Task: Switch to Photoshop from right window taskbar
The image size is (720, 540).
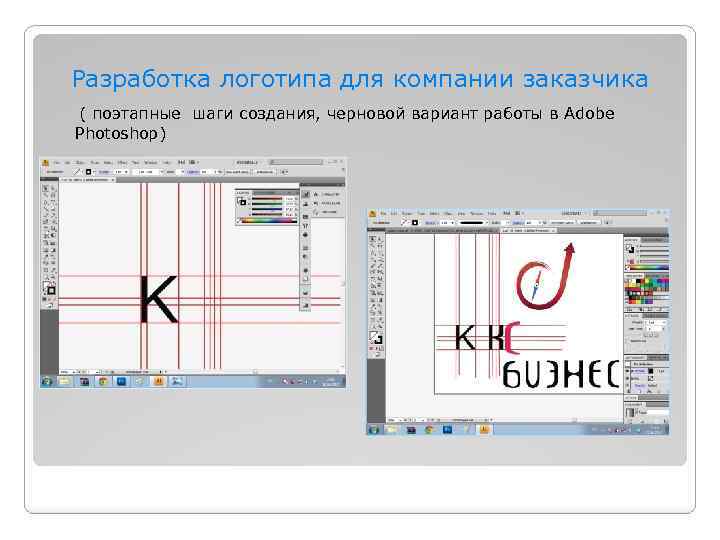Action: click(x=447, y=430)
